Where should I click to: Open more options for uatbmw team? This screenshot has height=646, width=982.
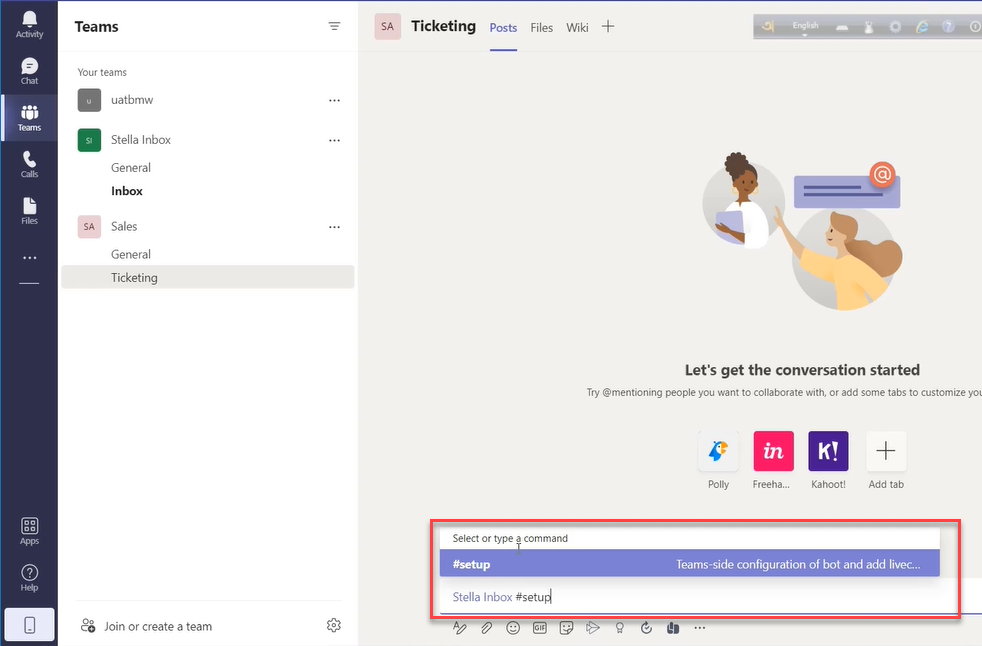coord(334,100)
